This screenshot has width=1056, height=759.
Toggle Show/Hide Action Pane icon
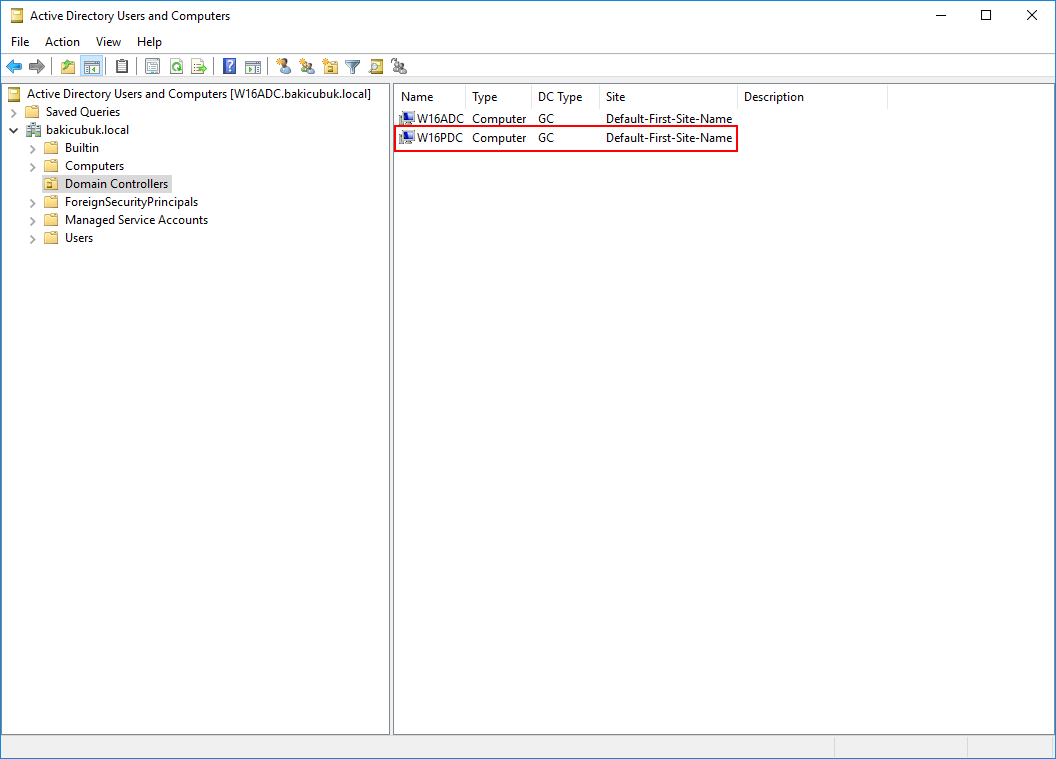[x=253, y=67]
